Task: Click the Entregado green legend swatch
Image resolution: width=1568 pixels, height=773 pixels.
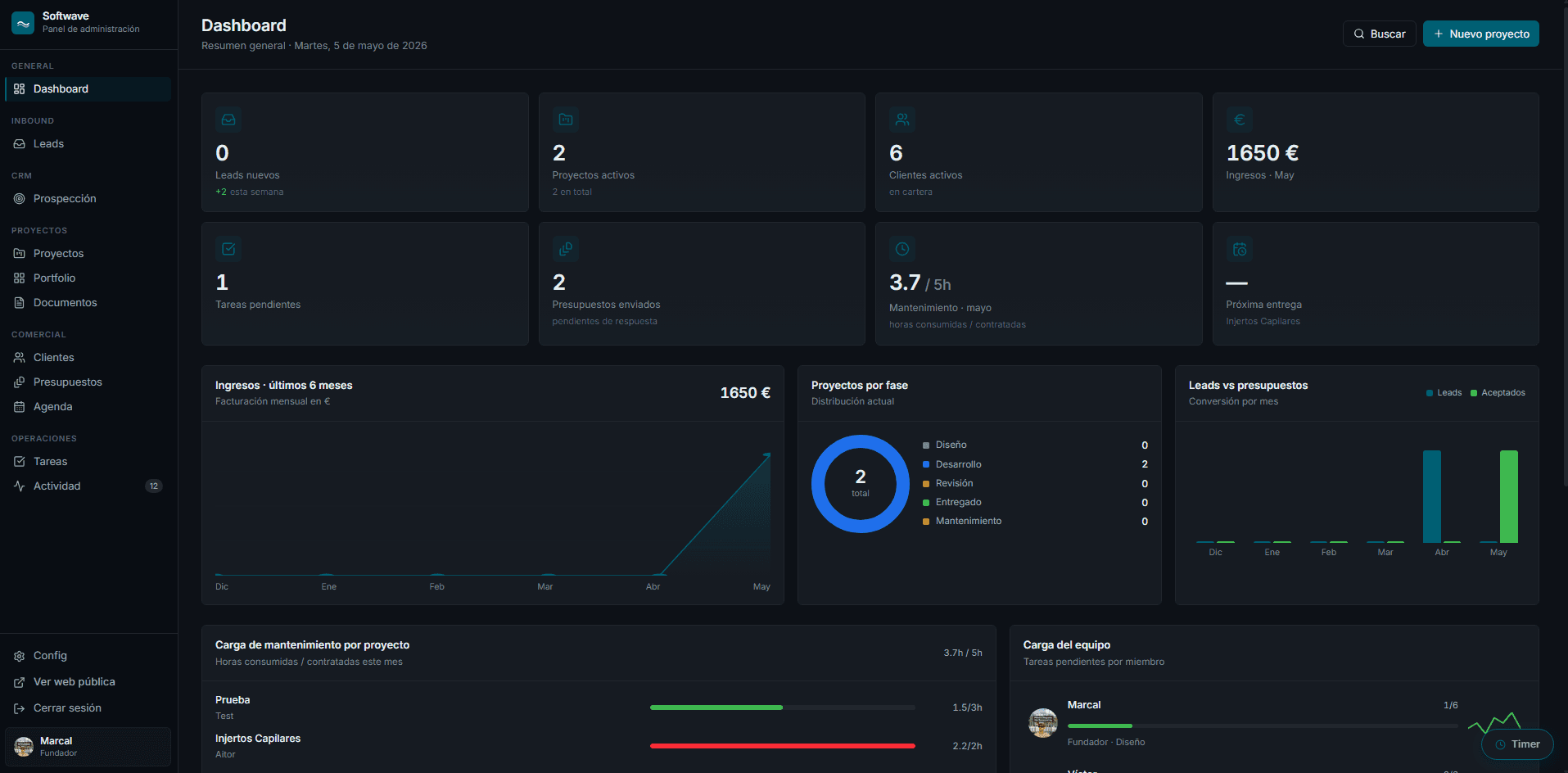Action: click(926, 503)
